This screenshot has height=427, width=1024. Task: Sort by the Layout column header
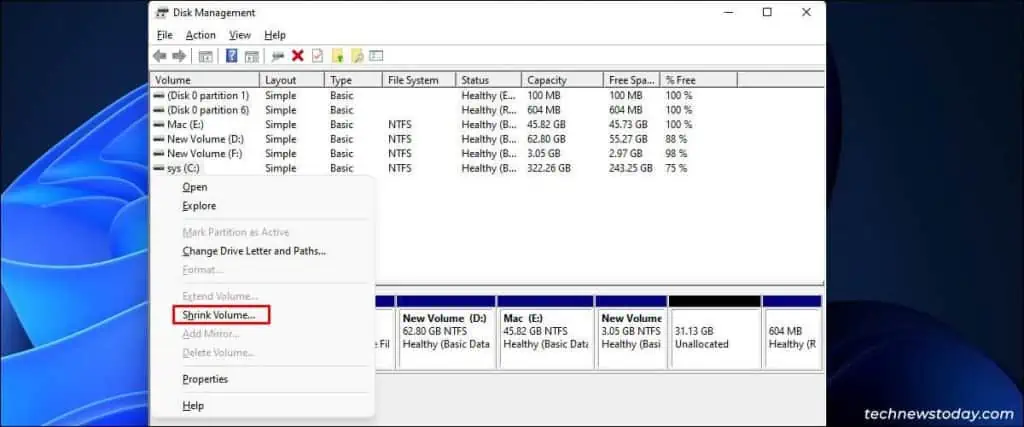click(292, 80)
